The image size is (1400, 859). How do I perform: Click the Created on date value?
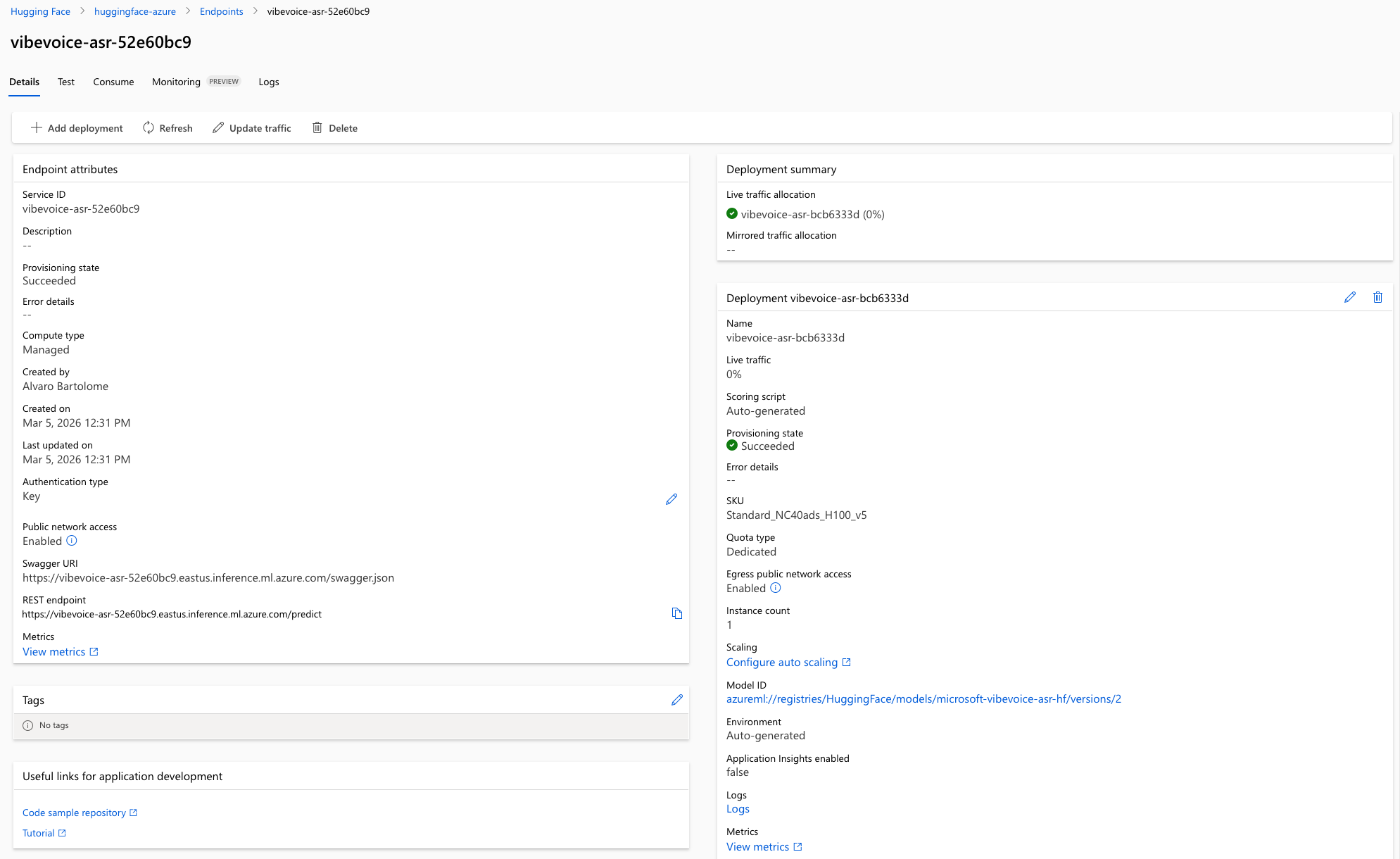(x=77, y=423)
